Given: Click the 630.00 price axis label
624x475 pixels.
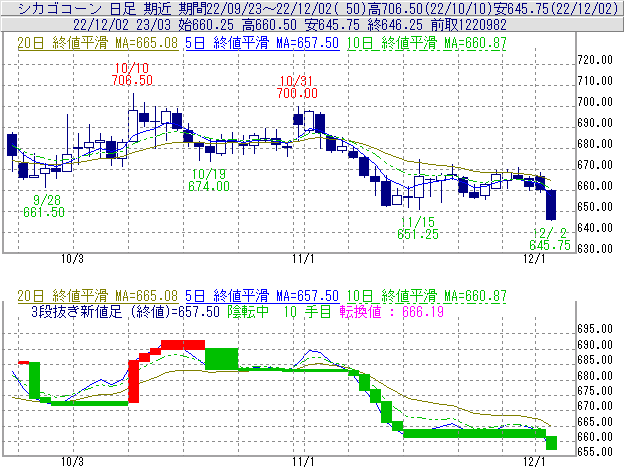Looking at the screenshot, I should click(595, 249).
